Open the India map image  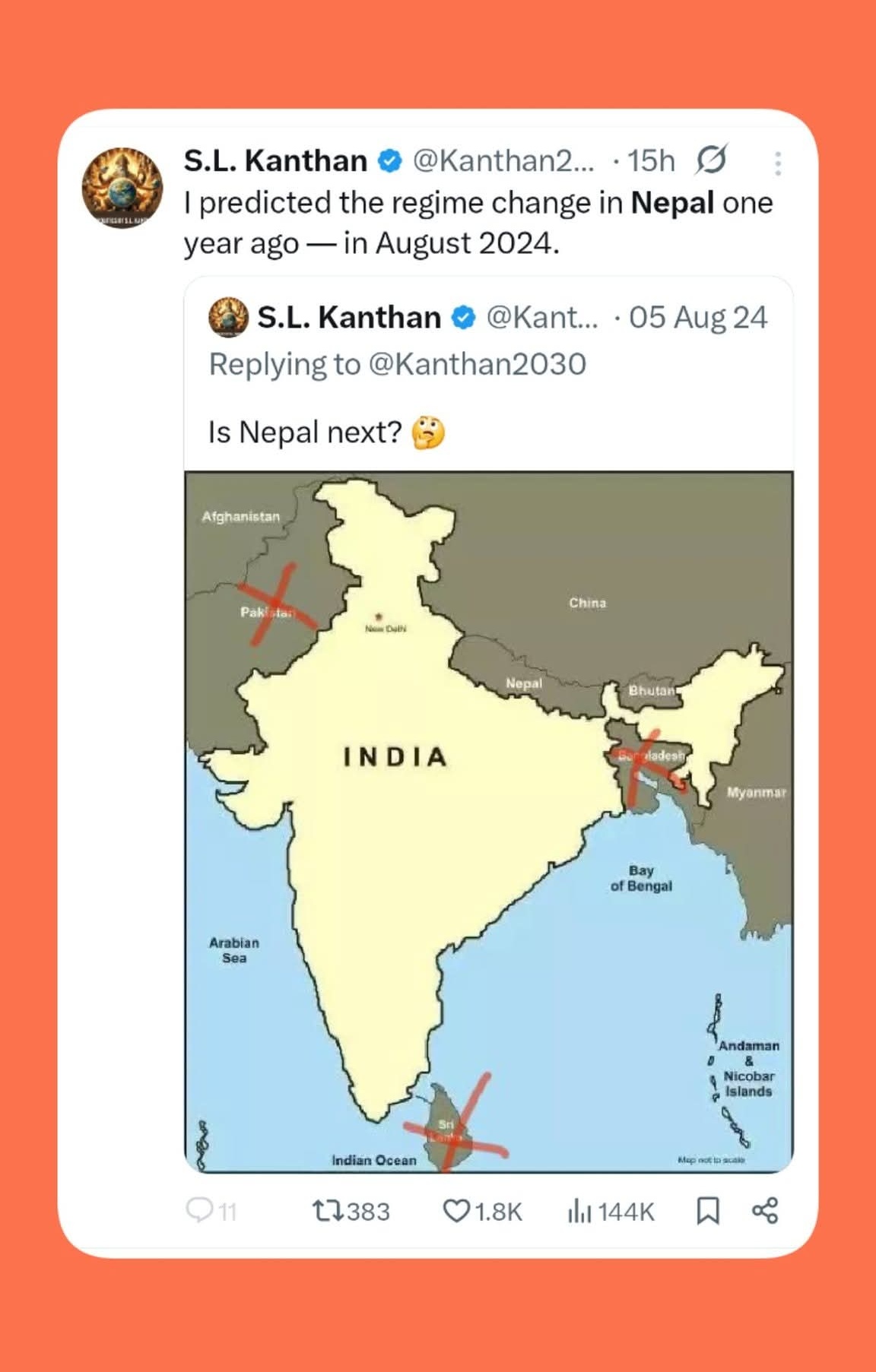(x=488, y=821)
